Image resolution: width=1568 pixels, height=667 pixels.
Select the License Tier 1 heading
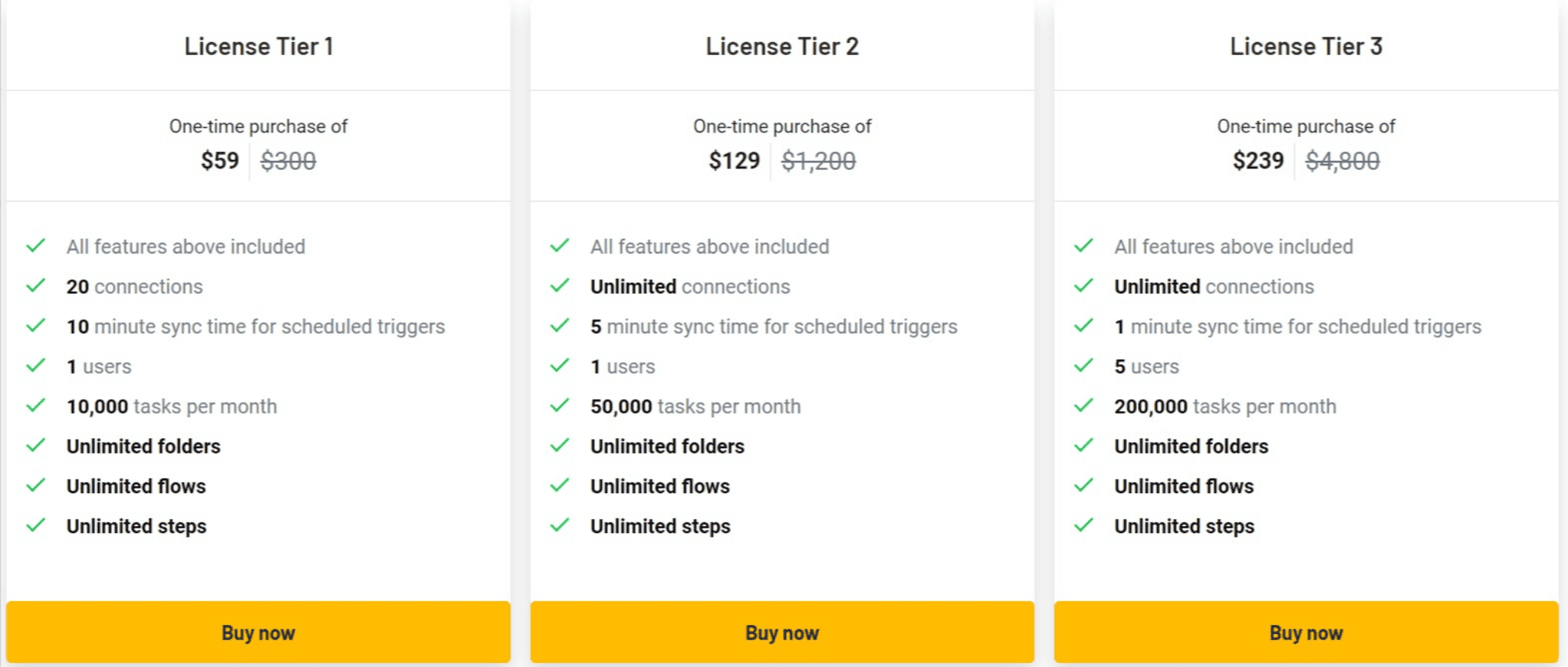[259, 47]
